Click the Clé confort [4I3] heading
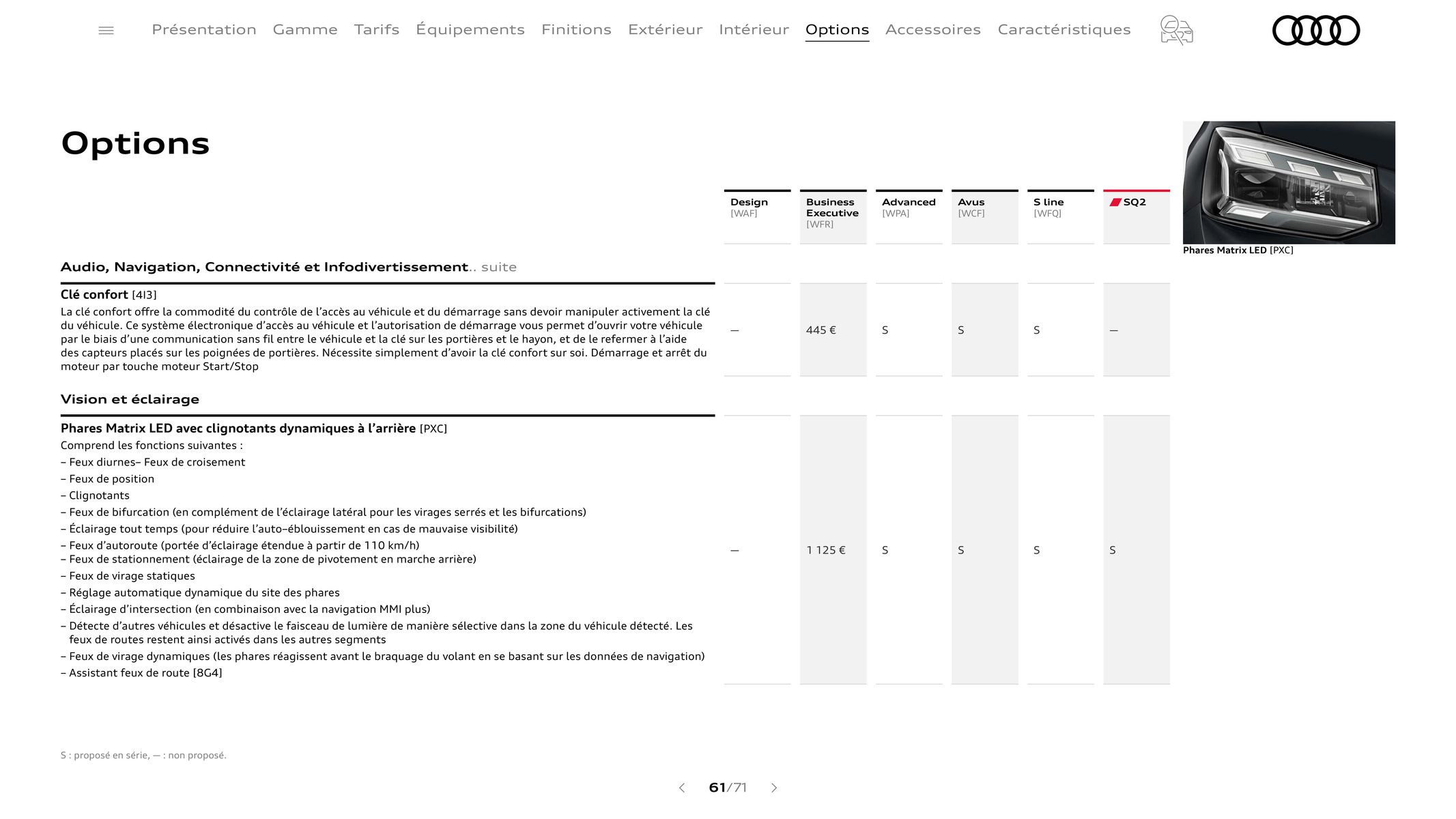Screen dimensions: 1456x819 point(109,295)
